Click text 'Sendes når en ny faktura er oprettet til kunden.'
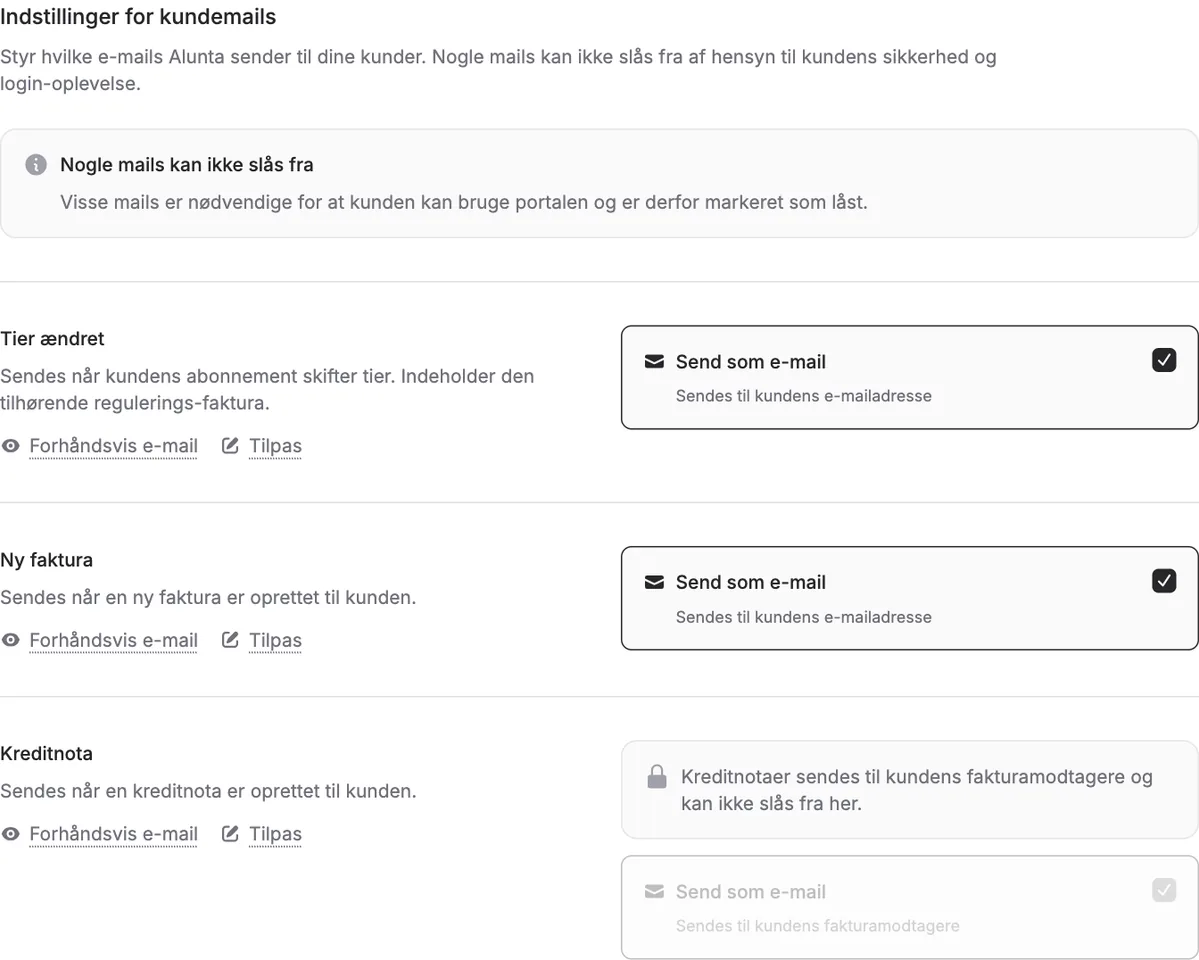The image size is (1199, 960). [x=208, y=597]
